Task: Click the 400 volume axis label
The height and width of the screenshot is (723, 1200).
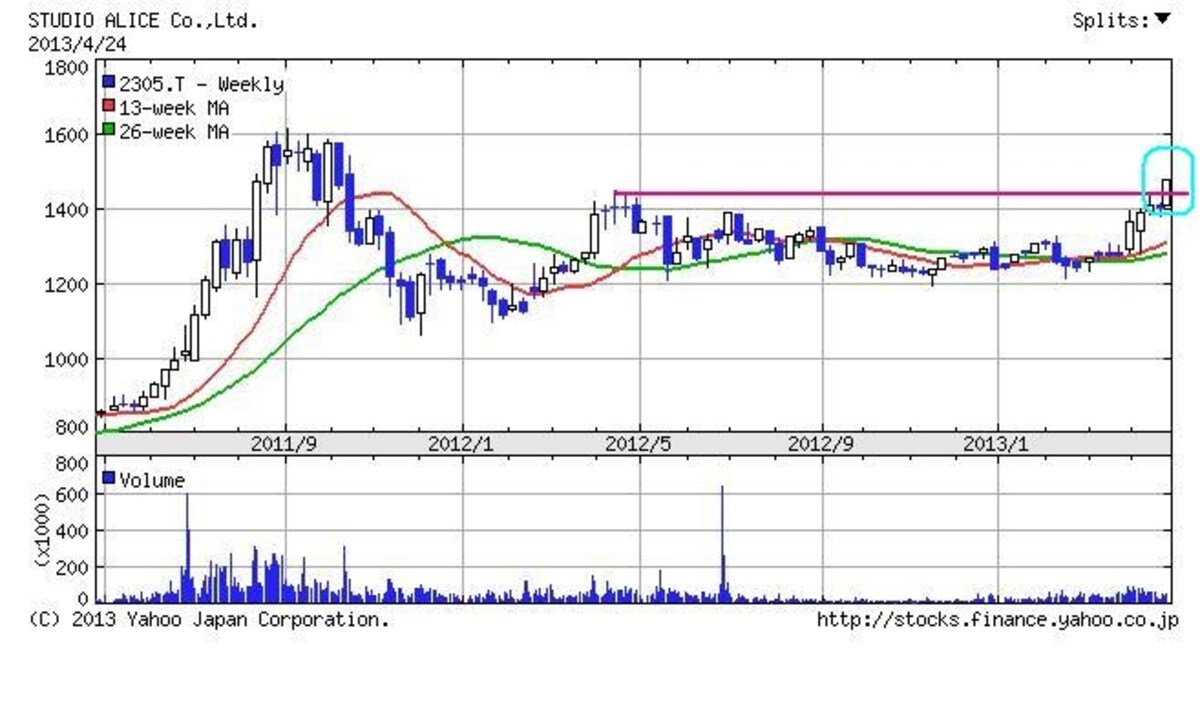Action: point(72,531)
